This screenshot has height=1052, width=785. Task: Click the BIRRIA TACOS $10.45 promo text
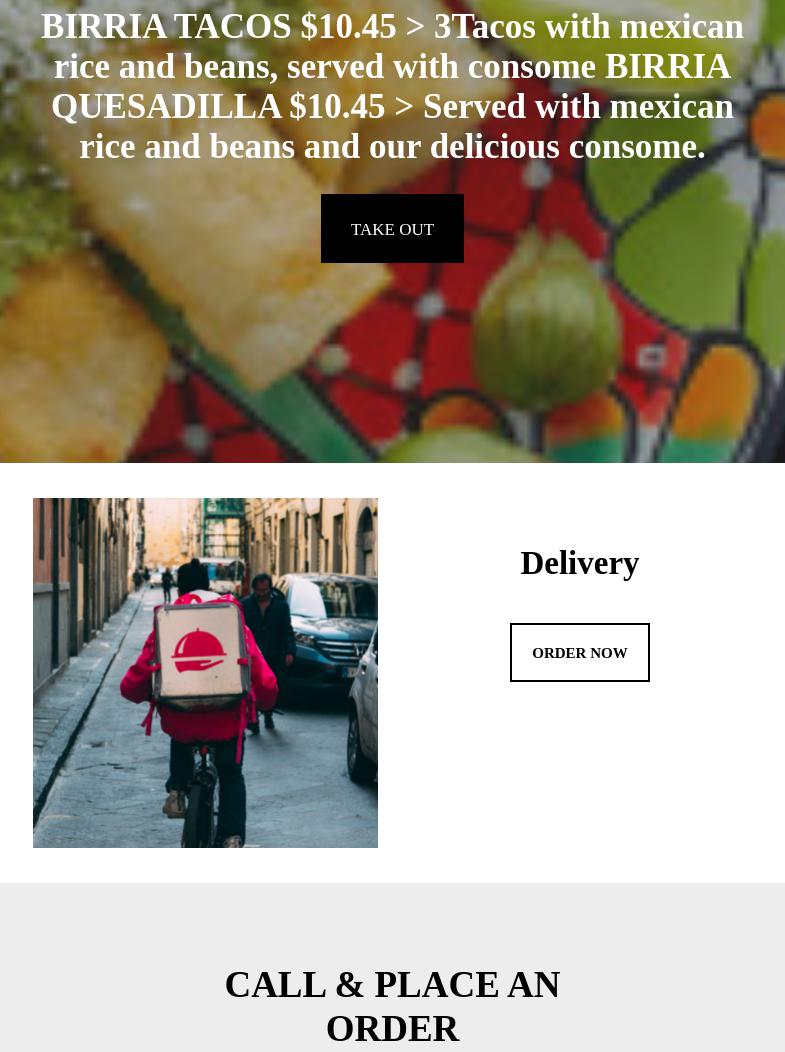[219, 27]
